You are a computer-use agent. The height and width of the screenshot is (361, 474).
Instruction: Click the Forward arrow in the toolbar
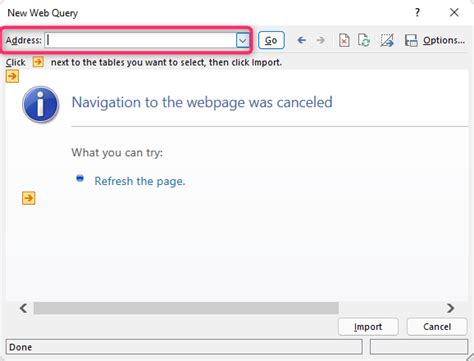[x=321, y=40]
